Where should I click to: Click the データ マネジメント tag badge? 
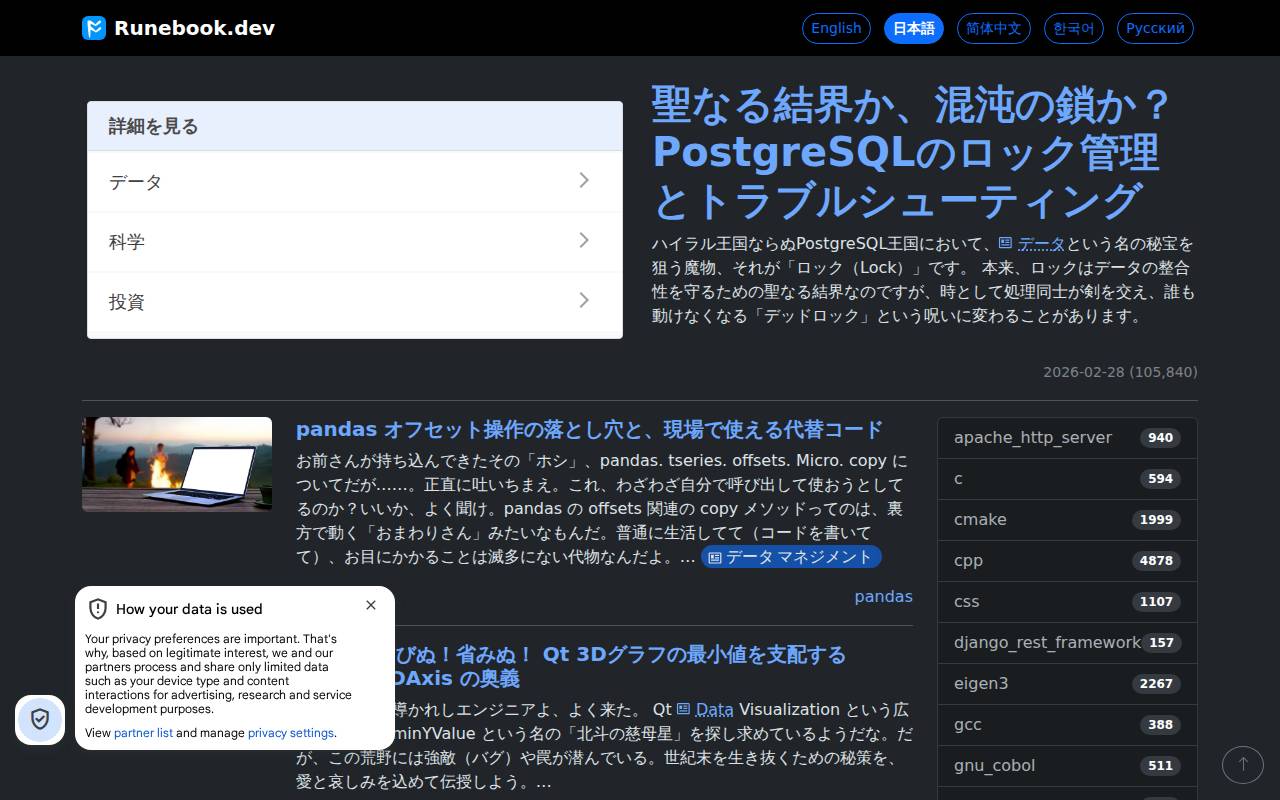click(791, 557)
